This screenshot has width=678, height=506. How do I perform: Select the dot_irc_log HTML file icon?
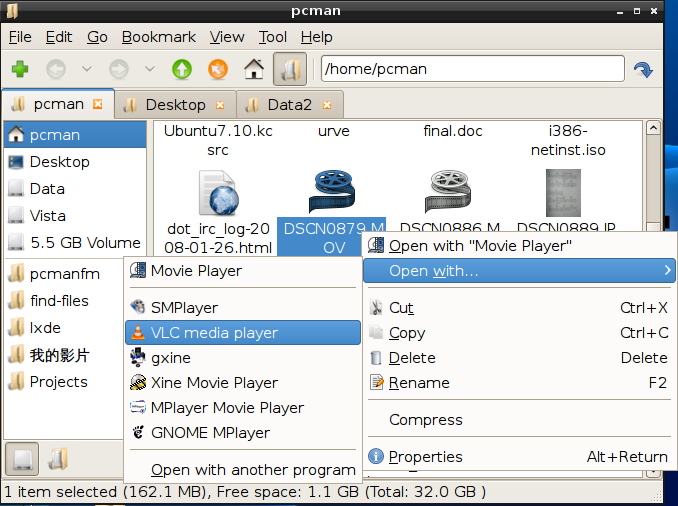(x=217, y=192)
